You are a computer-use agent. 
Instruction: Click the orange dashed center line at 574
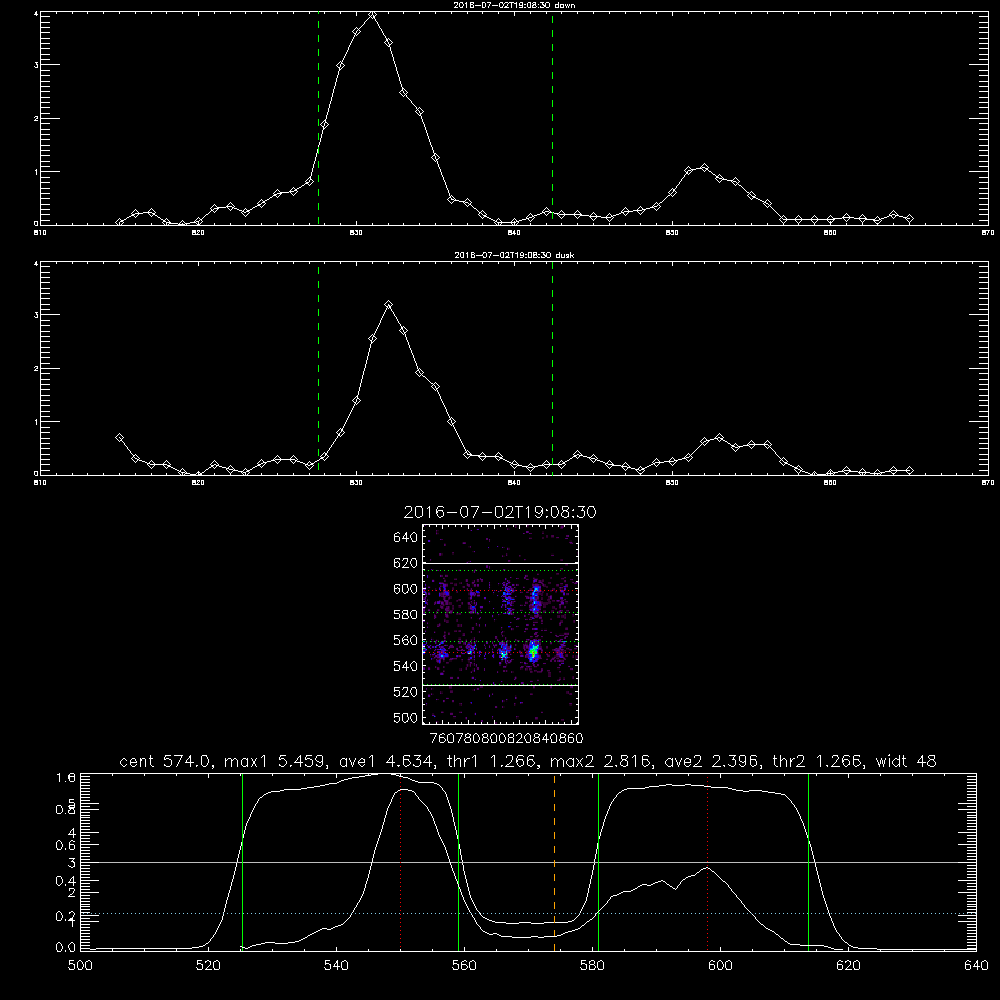[554, 862]
